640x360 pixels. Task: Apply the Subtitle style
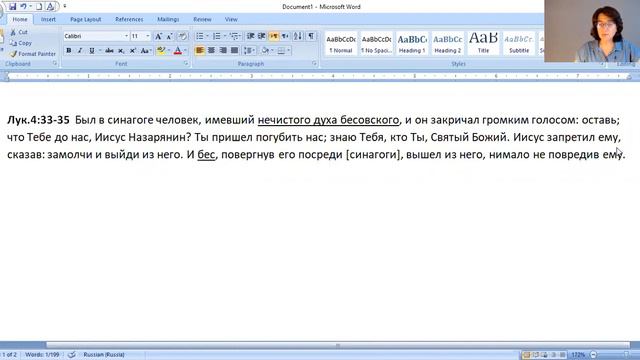tap(519, 44)
